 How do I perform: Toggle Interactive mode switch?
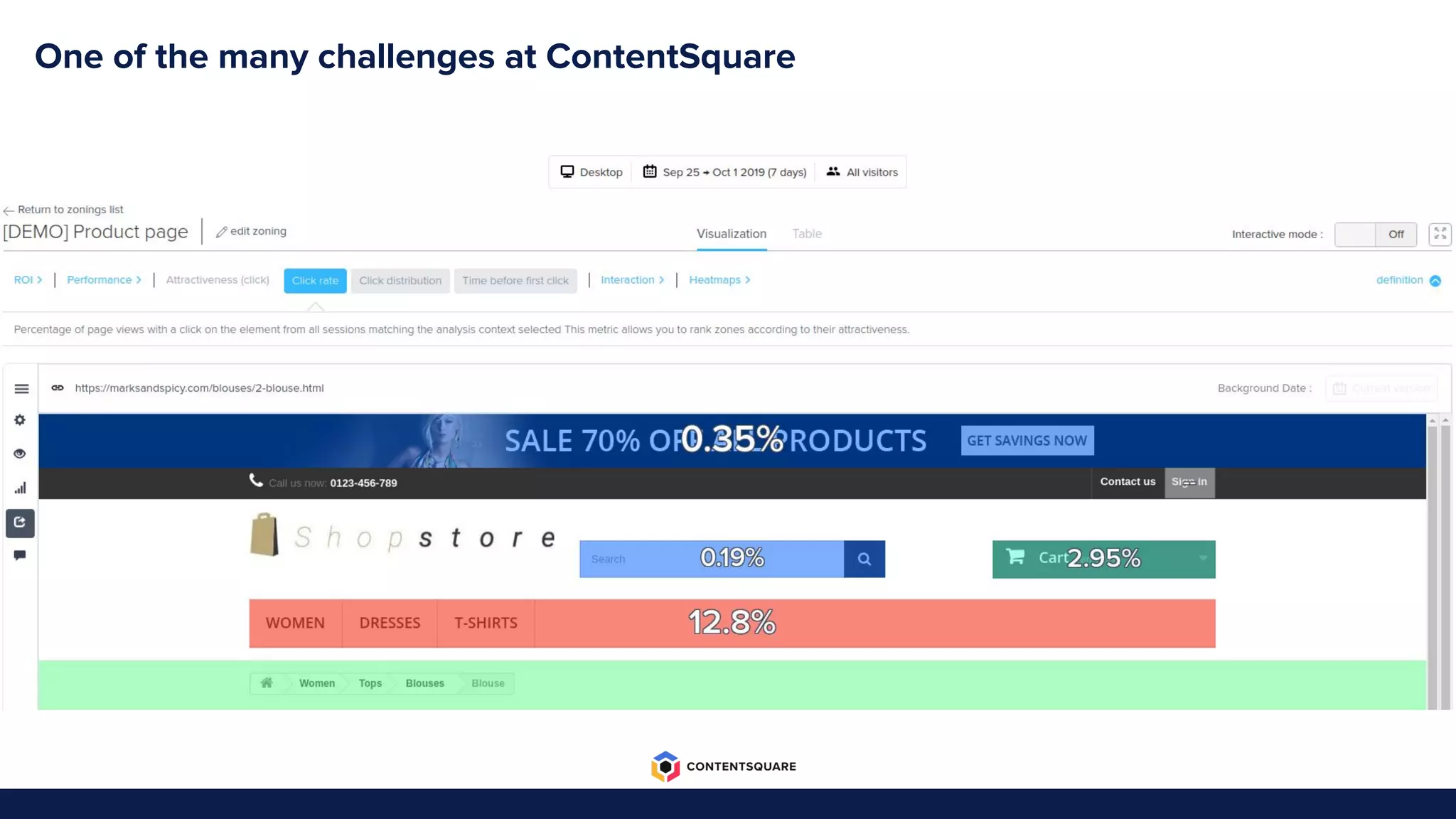(x=1376, y=234)
